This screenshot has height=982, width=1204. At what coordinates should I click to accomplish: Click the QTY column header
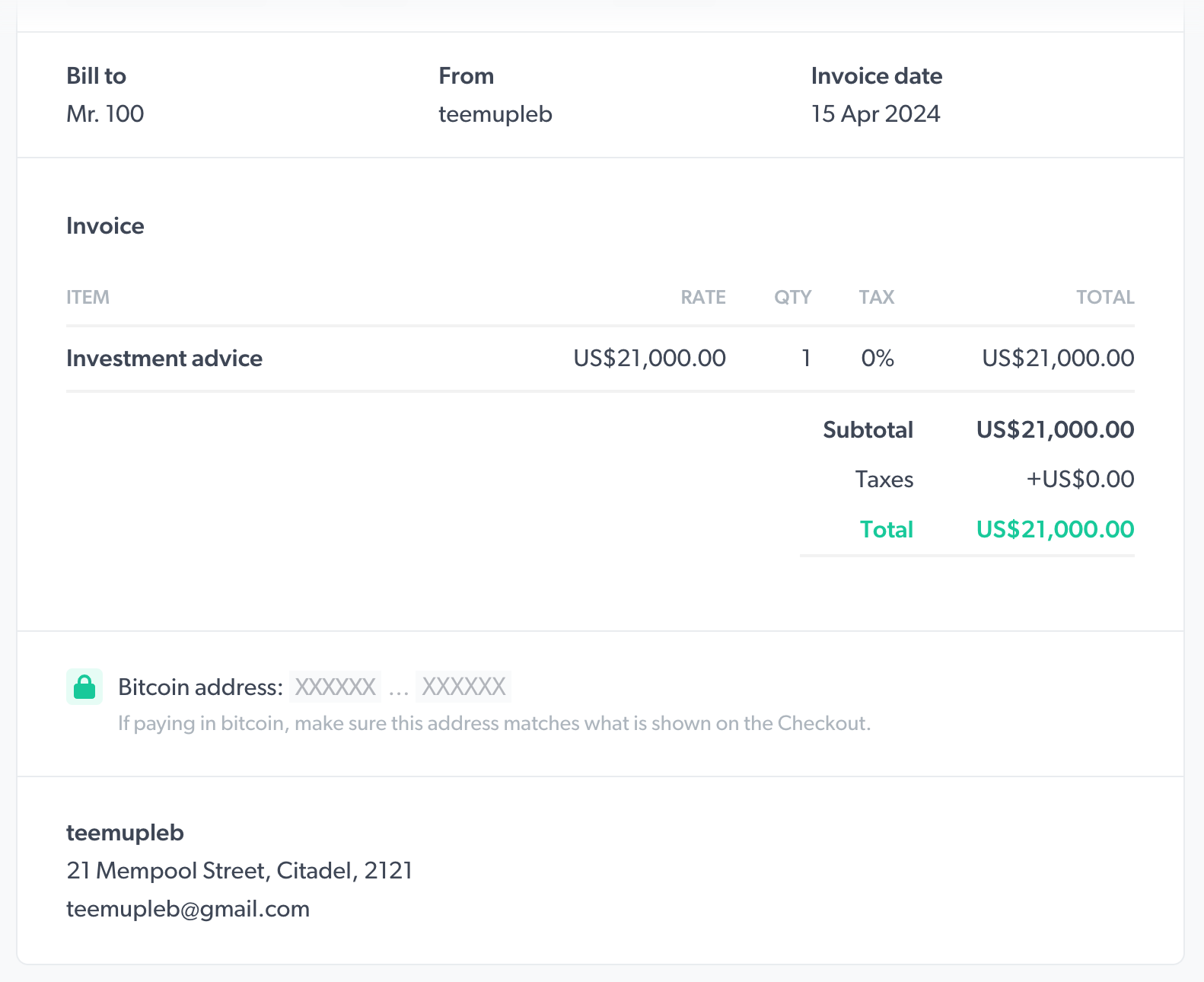(x=792, y=297)
